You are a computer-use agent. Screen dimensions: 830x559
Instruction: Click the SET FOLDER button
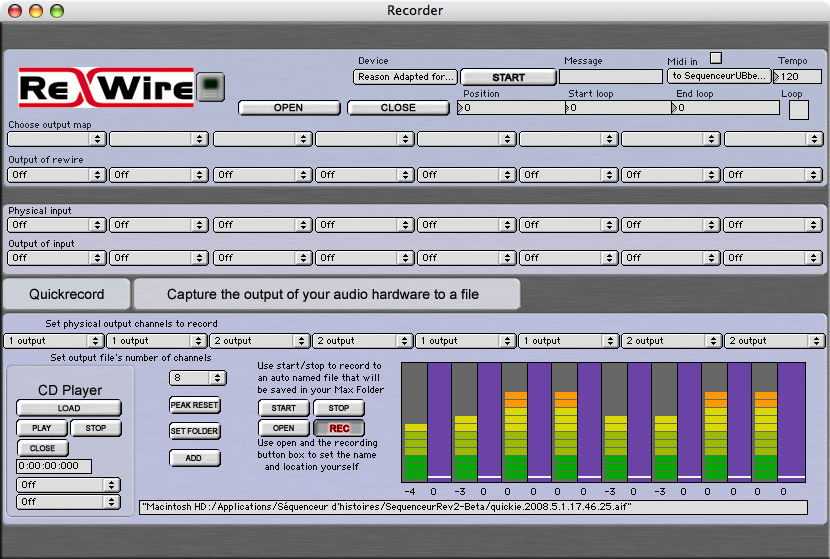tap(195, 431)
